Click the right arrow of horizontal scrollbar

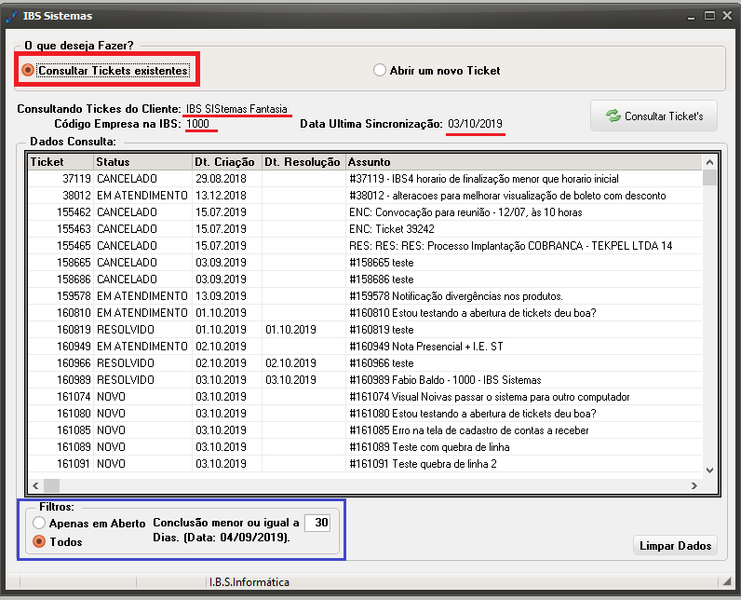(694, 486)
